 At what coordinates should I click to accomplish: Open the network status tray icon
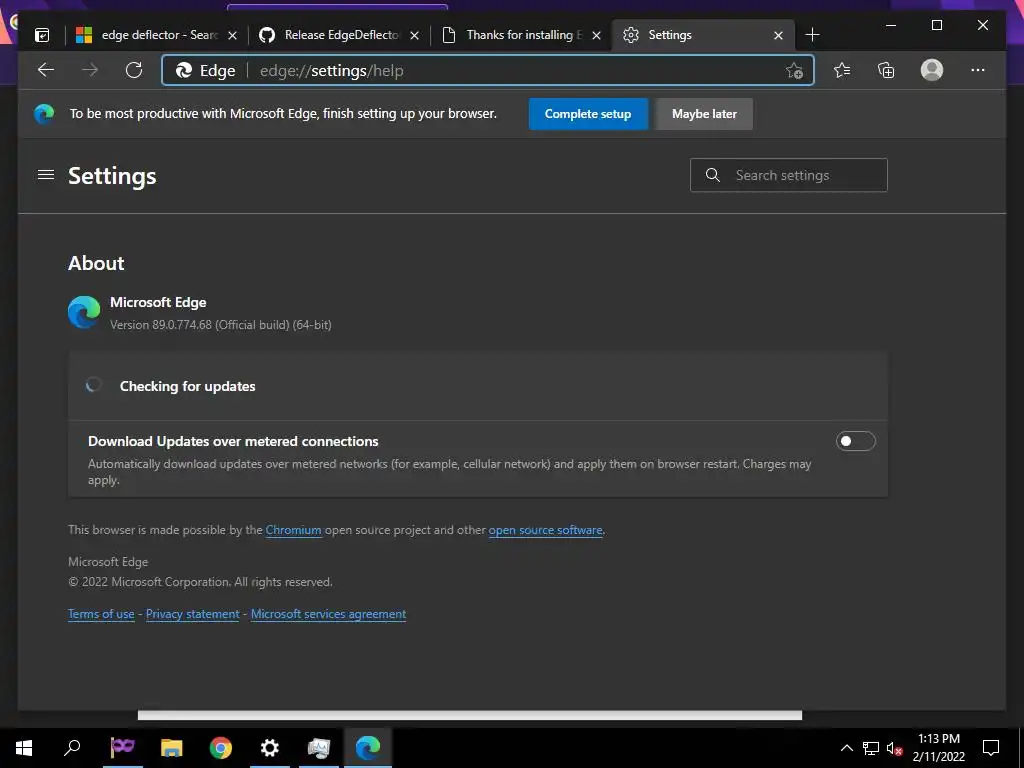(x=871, y=748)
